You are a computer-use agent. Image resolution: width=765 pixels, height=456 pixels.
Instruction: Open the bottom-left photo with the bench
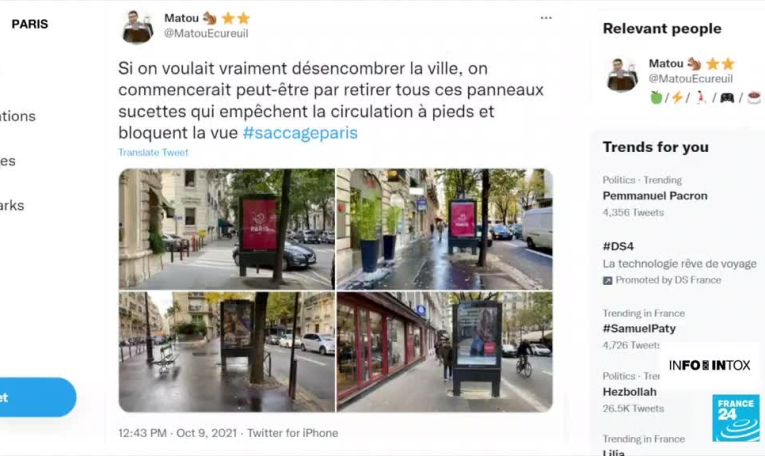227,352
